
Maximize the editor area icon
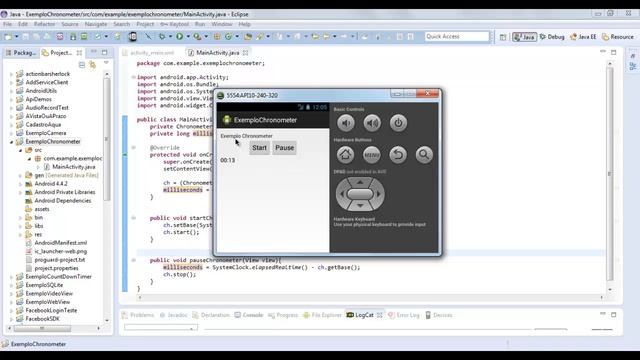tap(613, 52)
